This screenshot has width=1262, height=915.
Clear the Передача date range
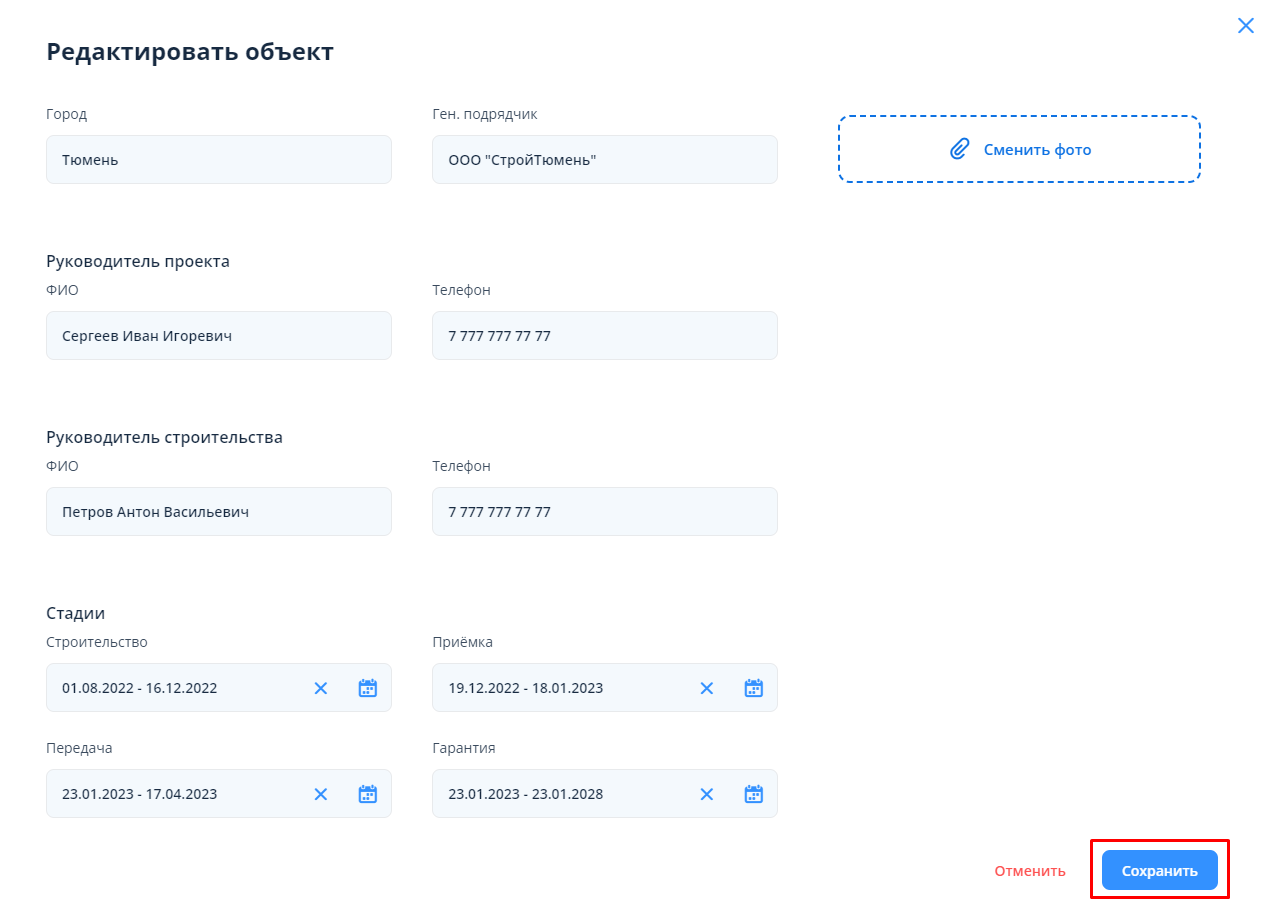click(x=321, y=794)
